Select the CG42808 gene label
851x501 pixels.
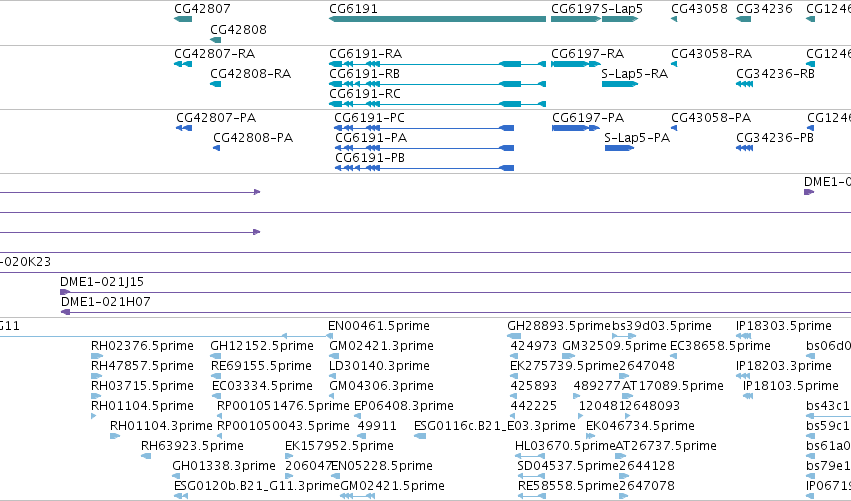[x=238, y=29]
